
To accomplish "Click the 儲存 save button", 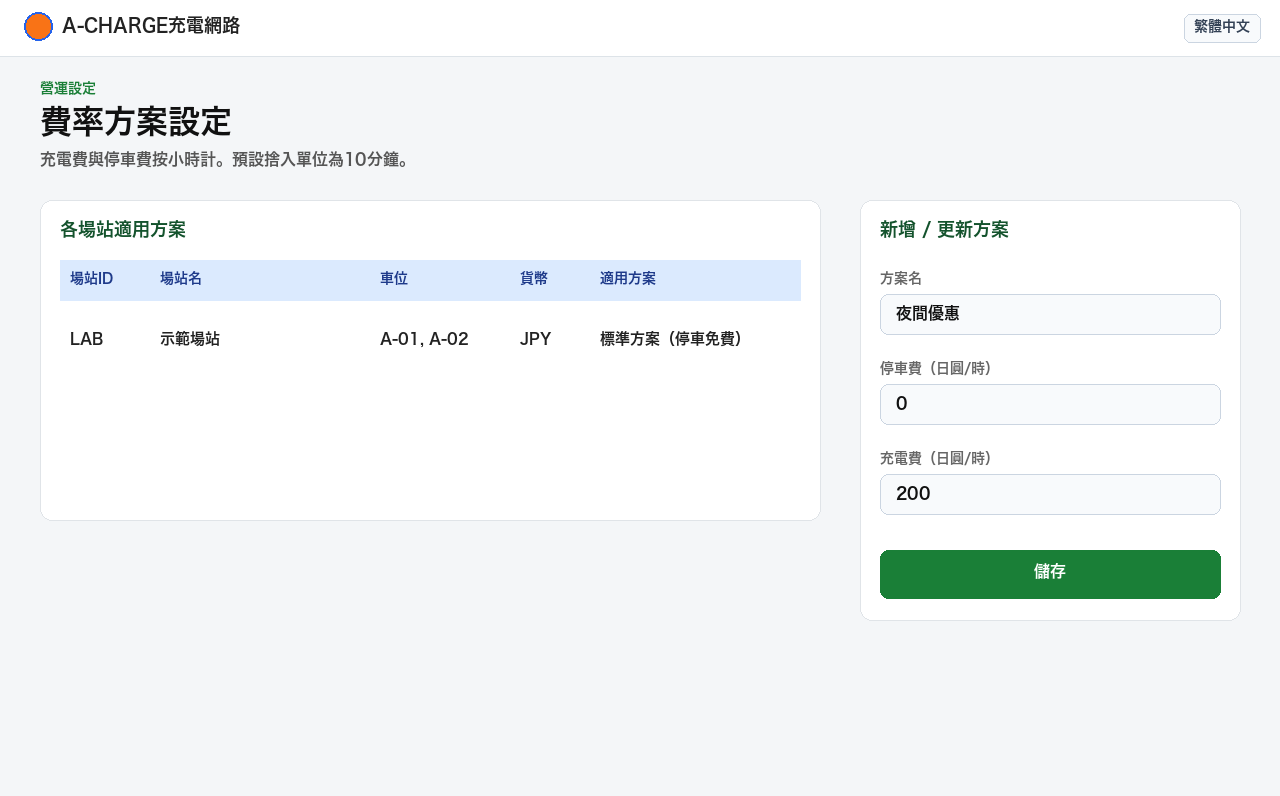I will tap(1050, 574).
